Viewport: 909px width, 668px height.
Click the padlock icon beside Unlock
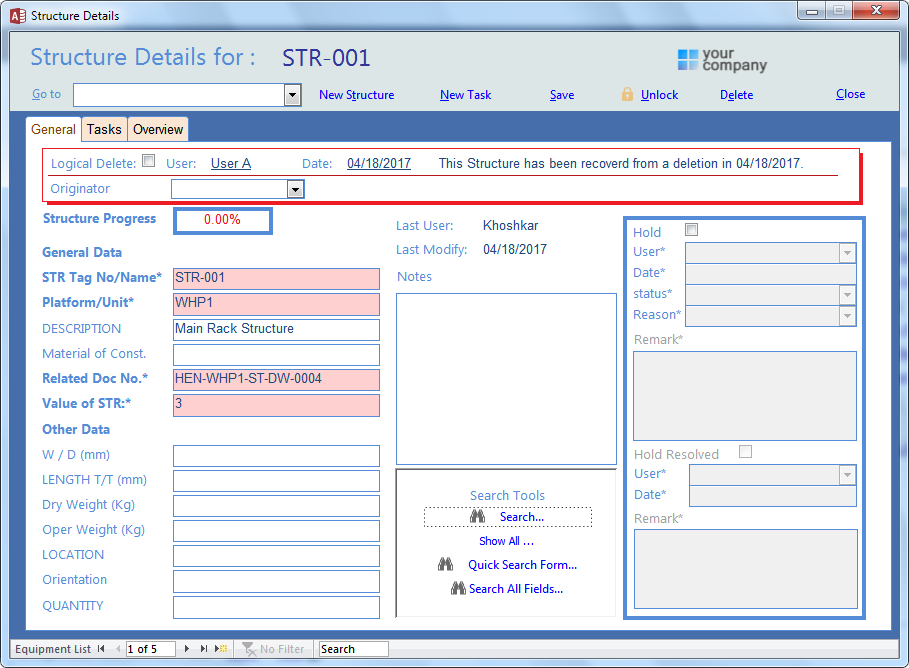coord(627,94)
